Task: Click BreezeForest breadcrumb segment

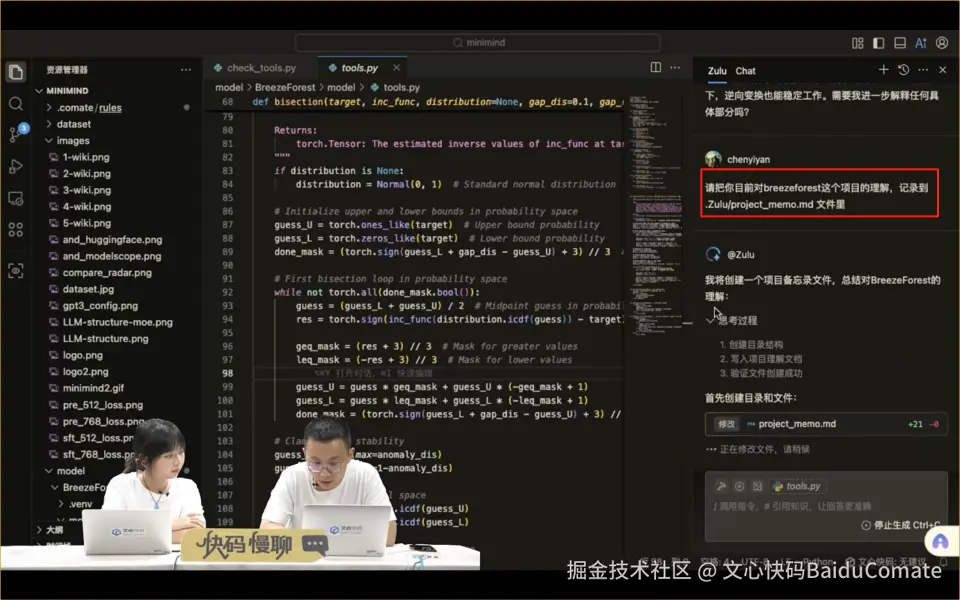Action: [x=285, y=88]
